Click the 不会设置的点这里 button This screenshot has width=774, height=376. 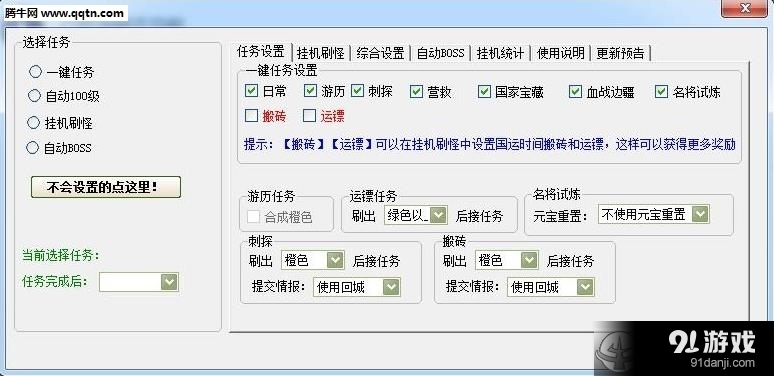click(106, 187)
